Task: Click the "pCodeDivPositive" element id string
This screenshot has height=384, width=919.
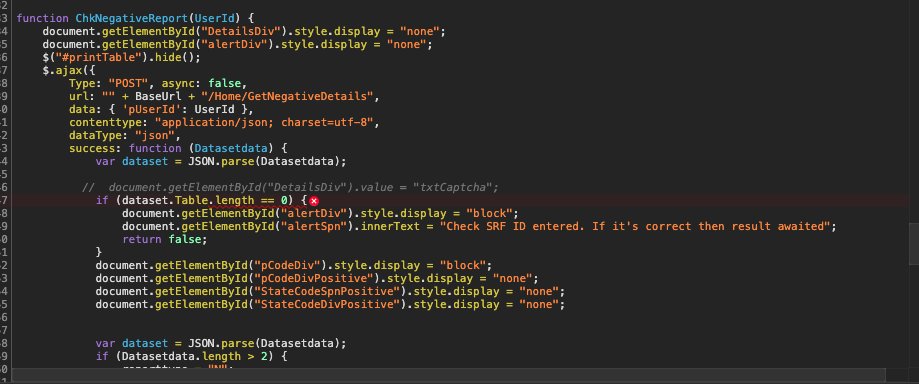Action: [x=315, y=278]
